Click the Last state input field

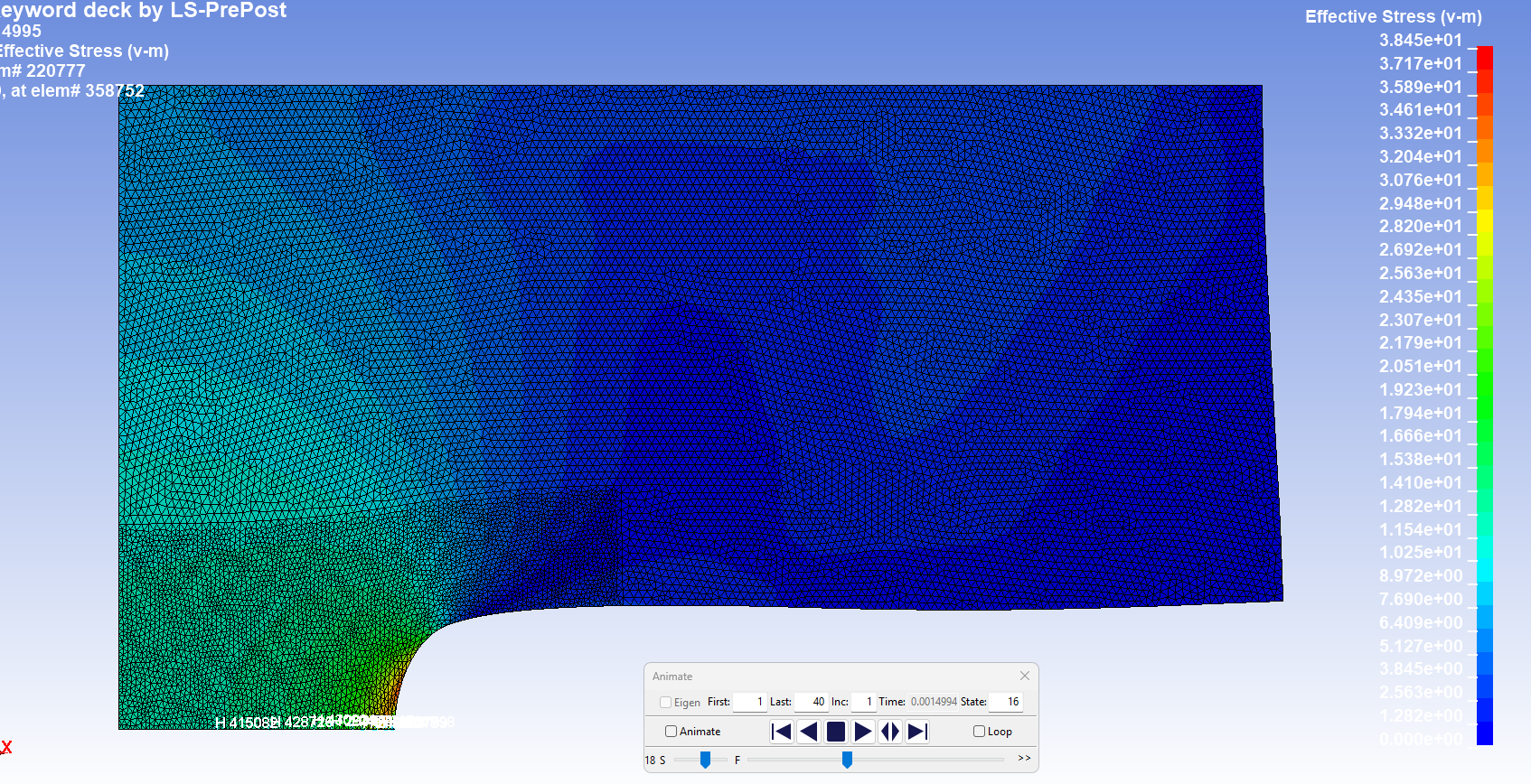click(811, 702)
